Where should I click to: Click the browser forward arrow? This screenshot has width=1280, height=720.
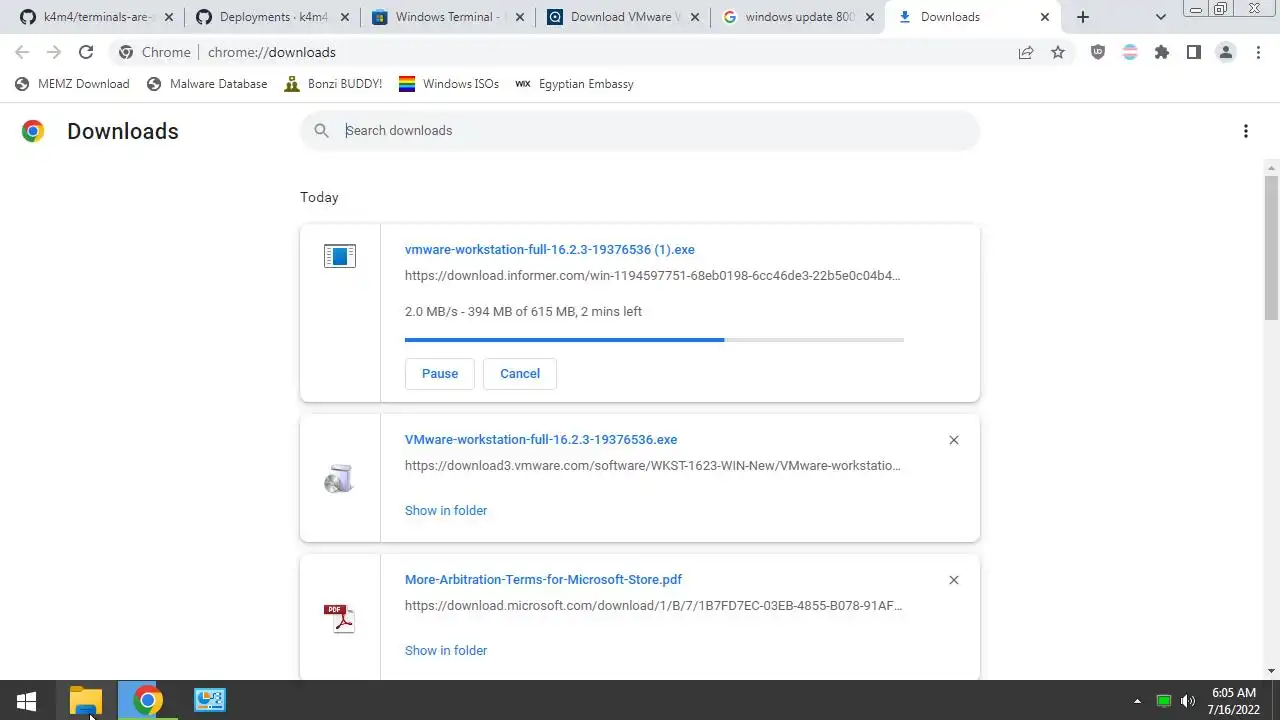tap(54, 52)
